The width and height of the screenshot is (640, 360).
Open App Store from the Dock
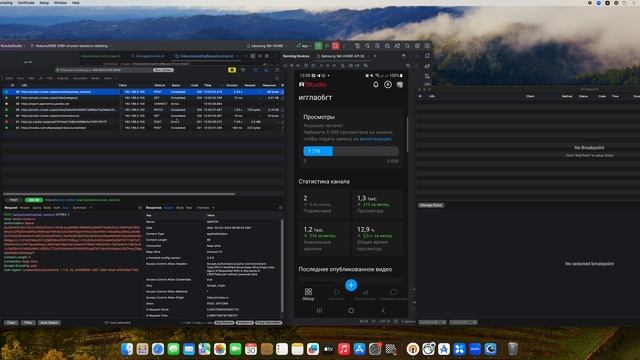pyautogui.click(x=359, y=349)
